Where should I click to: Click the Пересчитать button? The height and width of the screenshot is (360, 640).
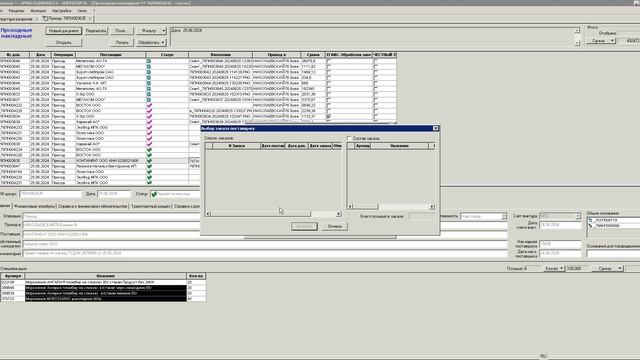point(96,31)
